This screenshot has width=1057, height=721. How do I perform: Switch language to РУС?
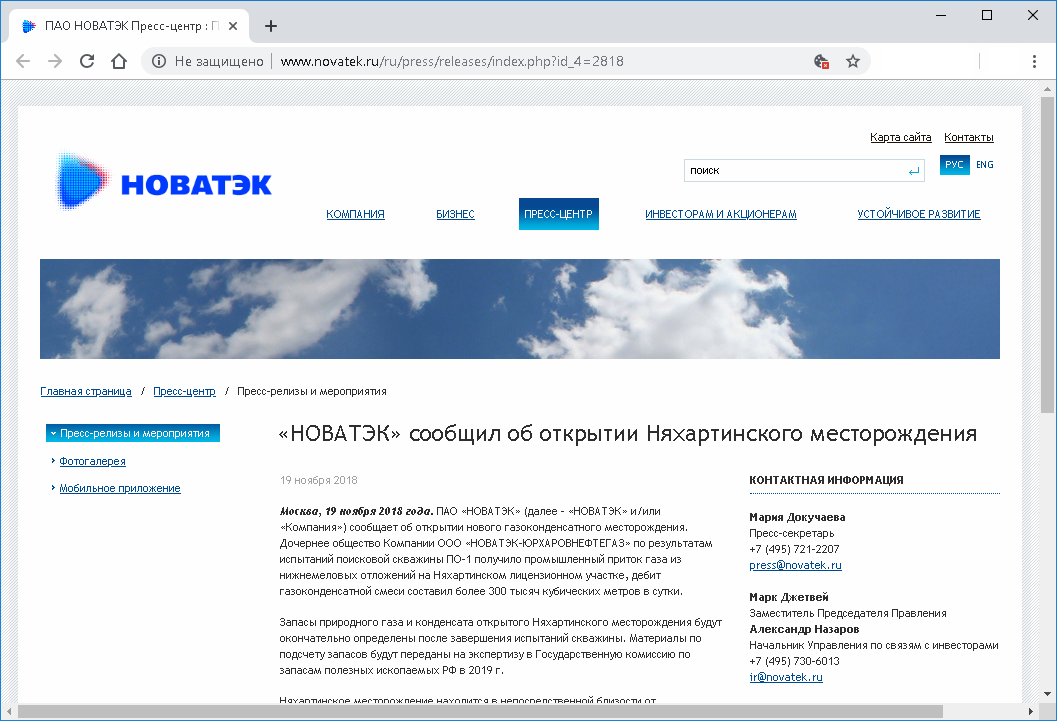[955, 164]
